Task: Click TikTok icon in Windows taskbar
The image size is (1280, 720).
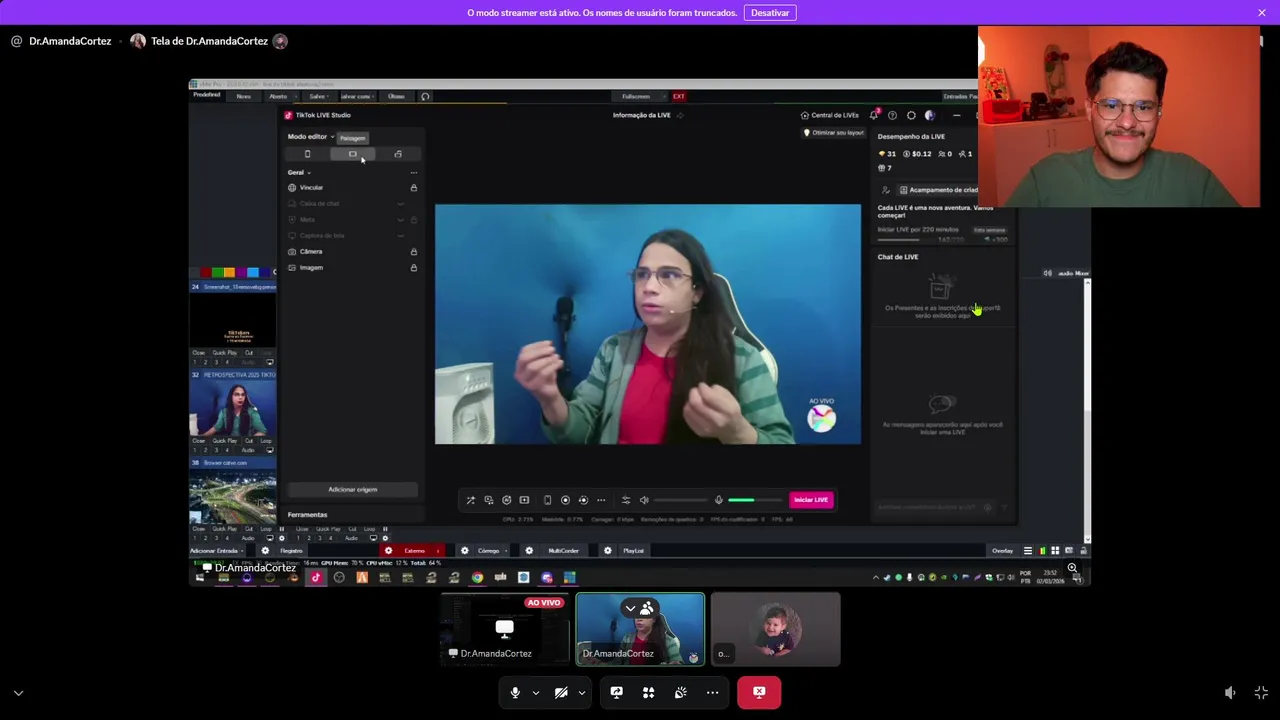Action: [x=316, y=577]
